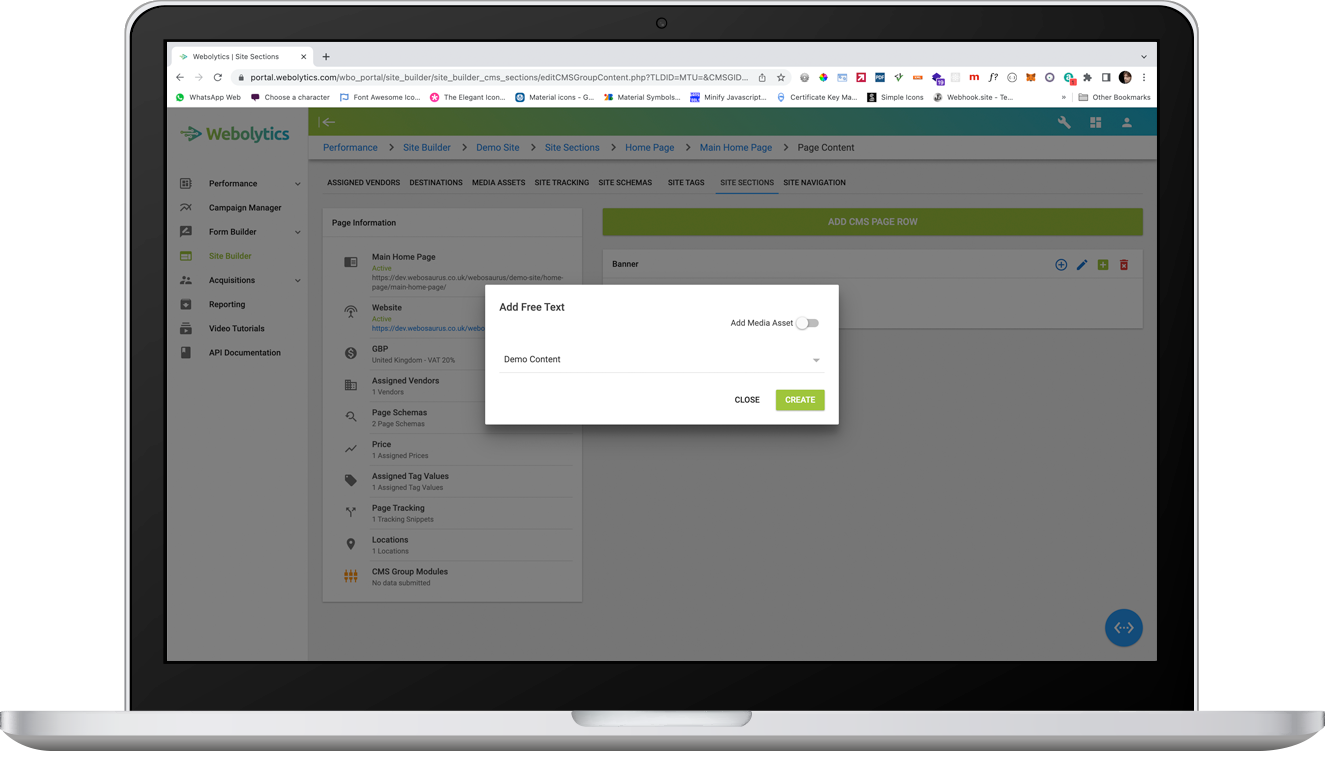Image resolution: width=1325 pixels, height=780 pixels.
Task: Go back with the browser back arrow
Action: [x=180, y=77]
